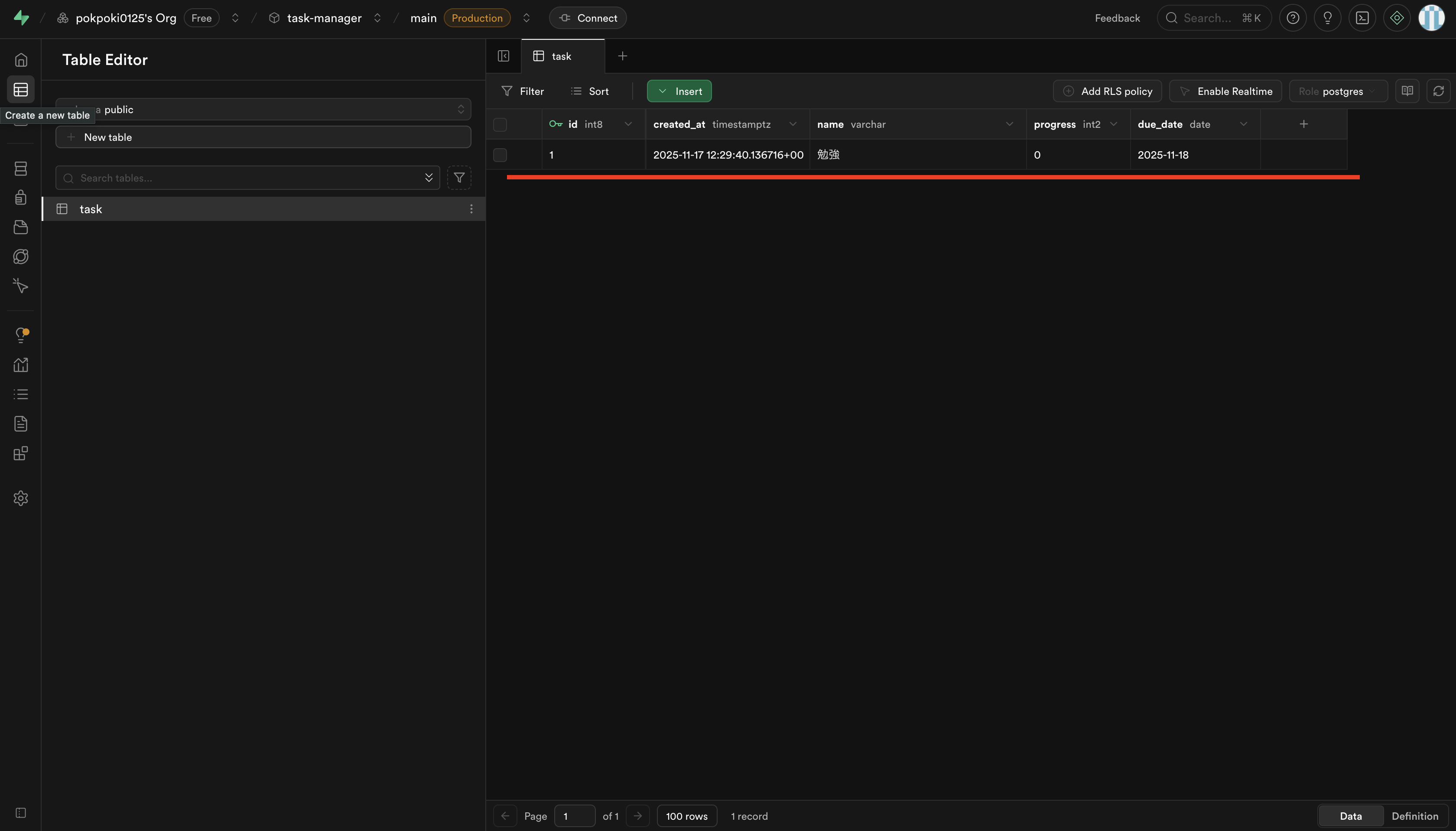Screen dimensions: 1456x831
Task: Click the New table button
Action: (x=263, y=137)
